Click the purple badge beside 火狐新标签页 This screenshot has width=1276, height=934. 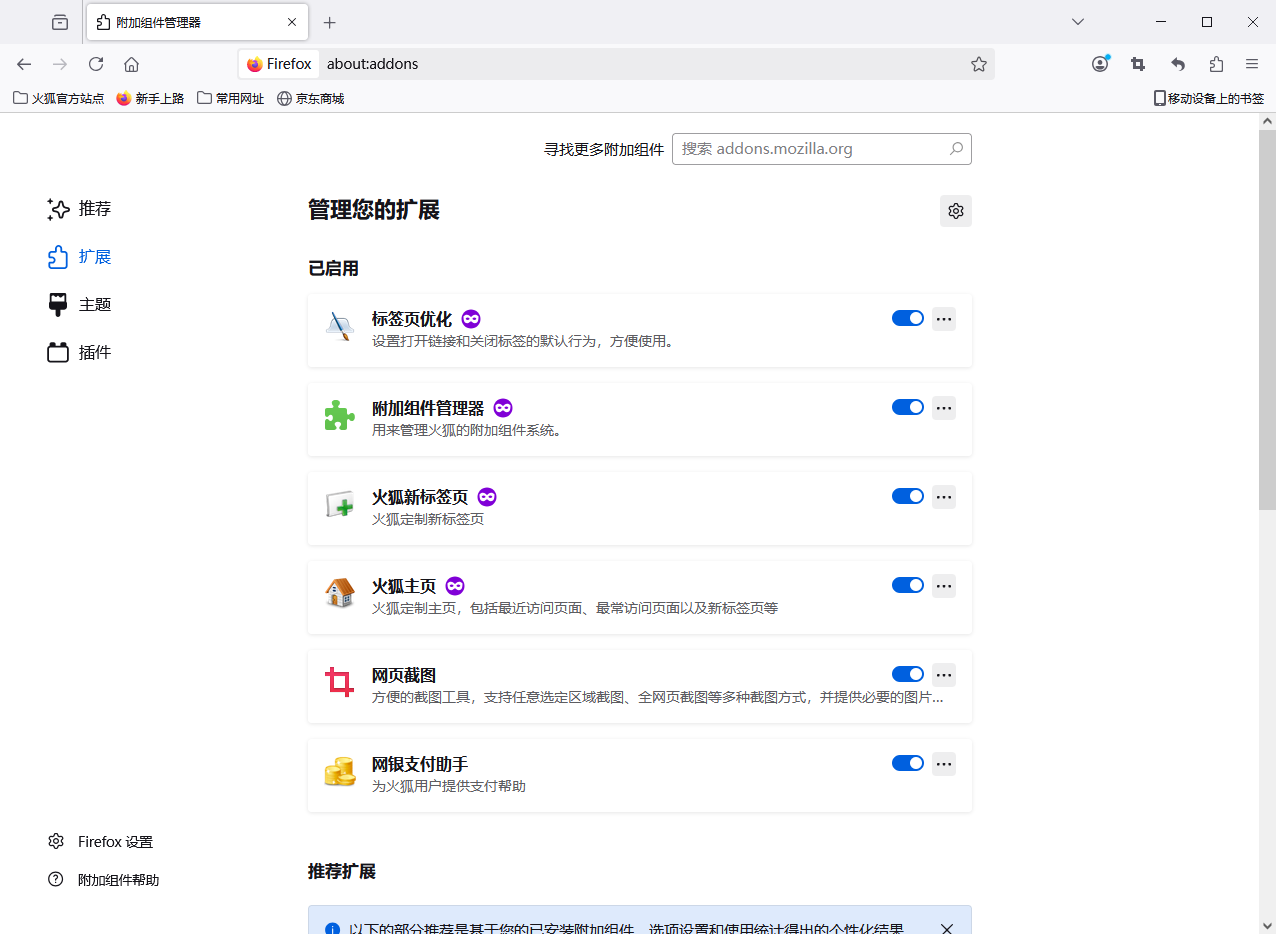pos(487,497)
